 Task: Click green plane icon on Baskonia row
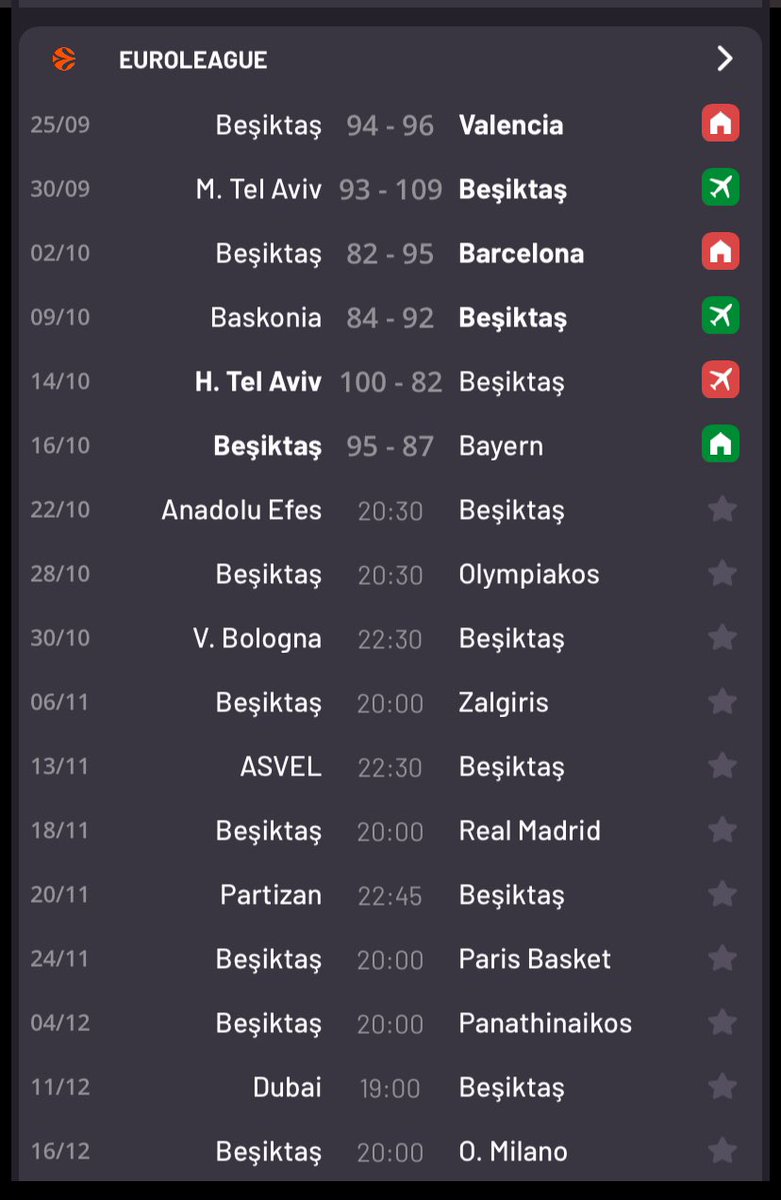(721, 316)
